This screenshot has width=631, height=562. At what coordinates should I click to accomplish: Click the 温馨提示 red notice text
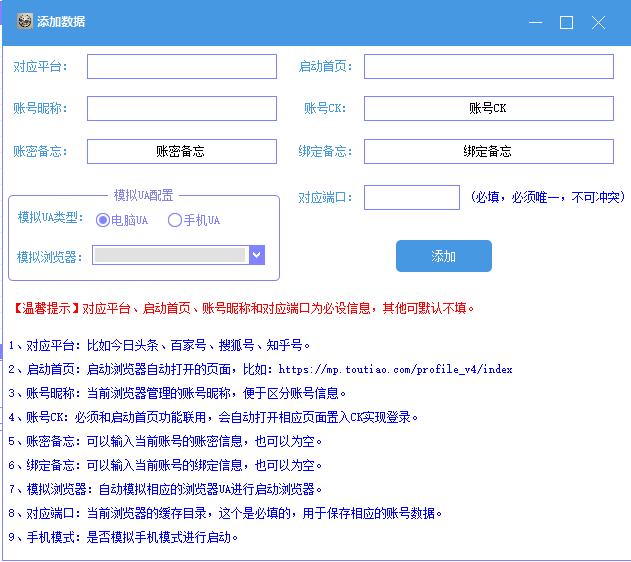click(243, 309)
